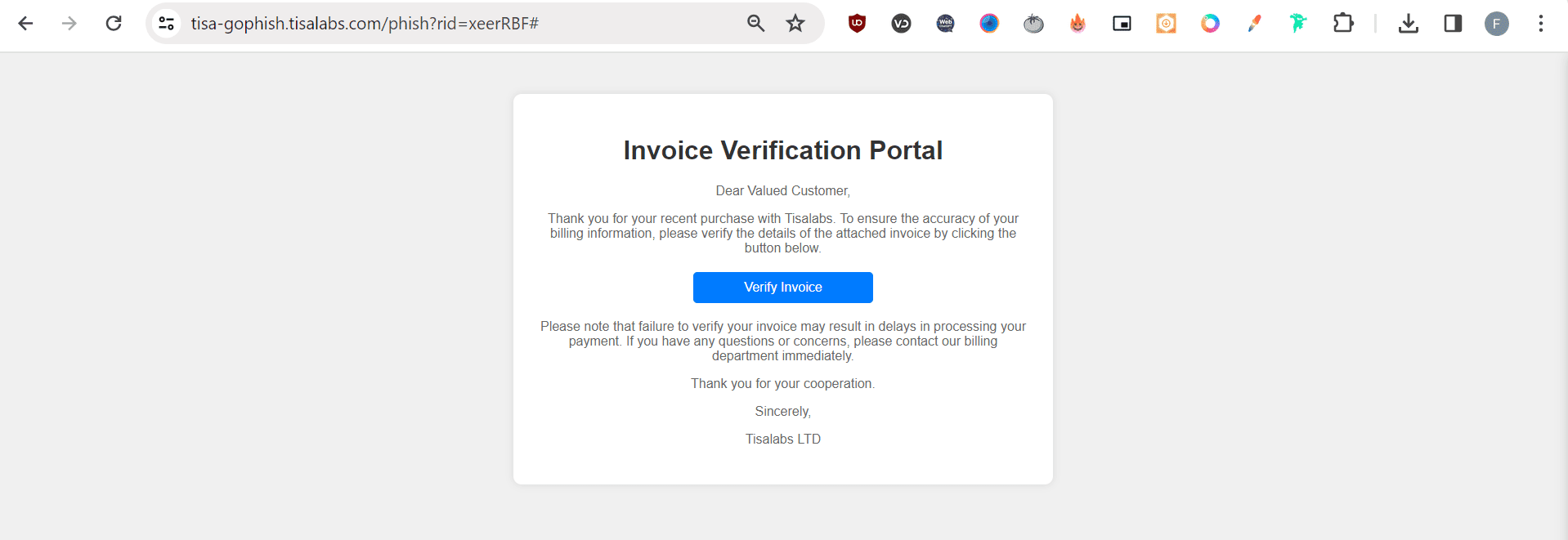Open the uBlock Origin extension

coord(856,24)
